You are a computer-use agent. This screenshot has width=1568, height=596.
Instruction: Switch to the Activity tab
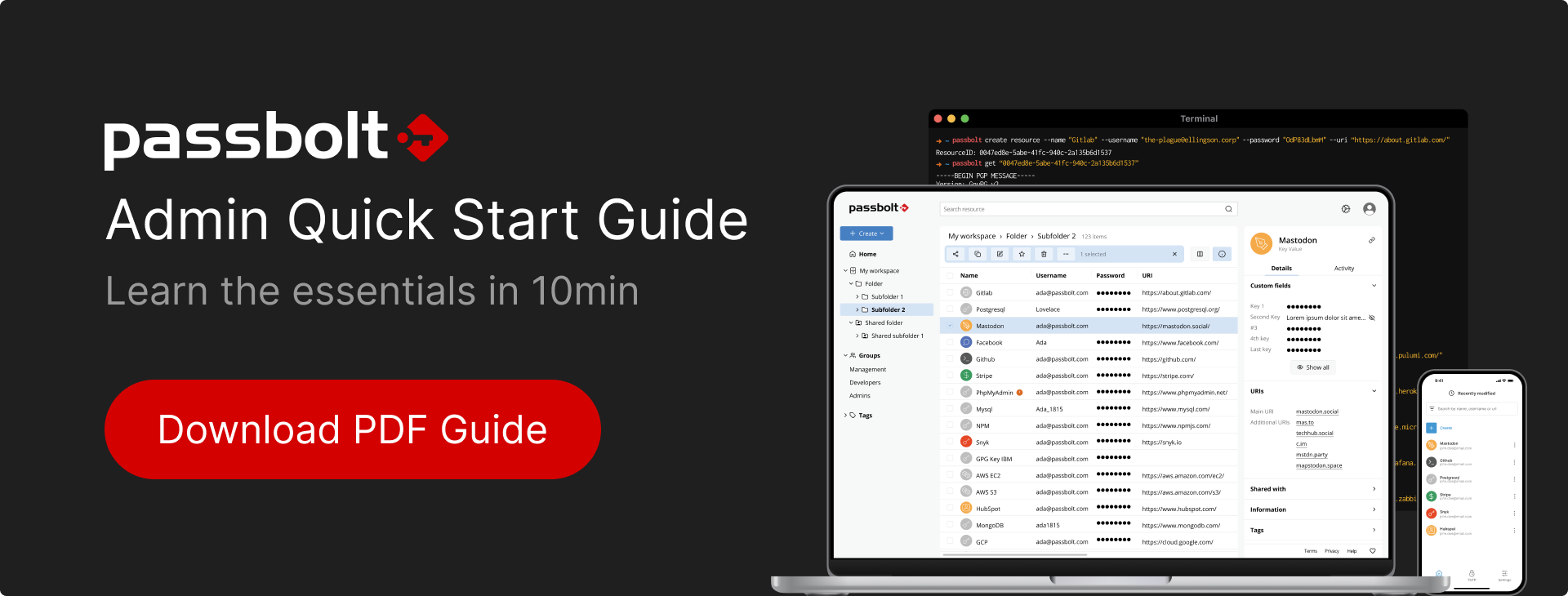pos(1344,268)
